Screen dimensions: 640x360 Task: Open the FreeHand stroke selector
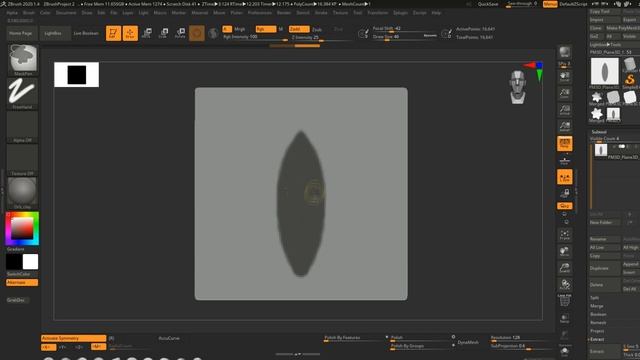[22, 93]
